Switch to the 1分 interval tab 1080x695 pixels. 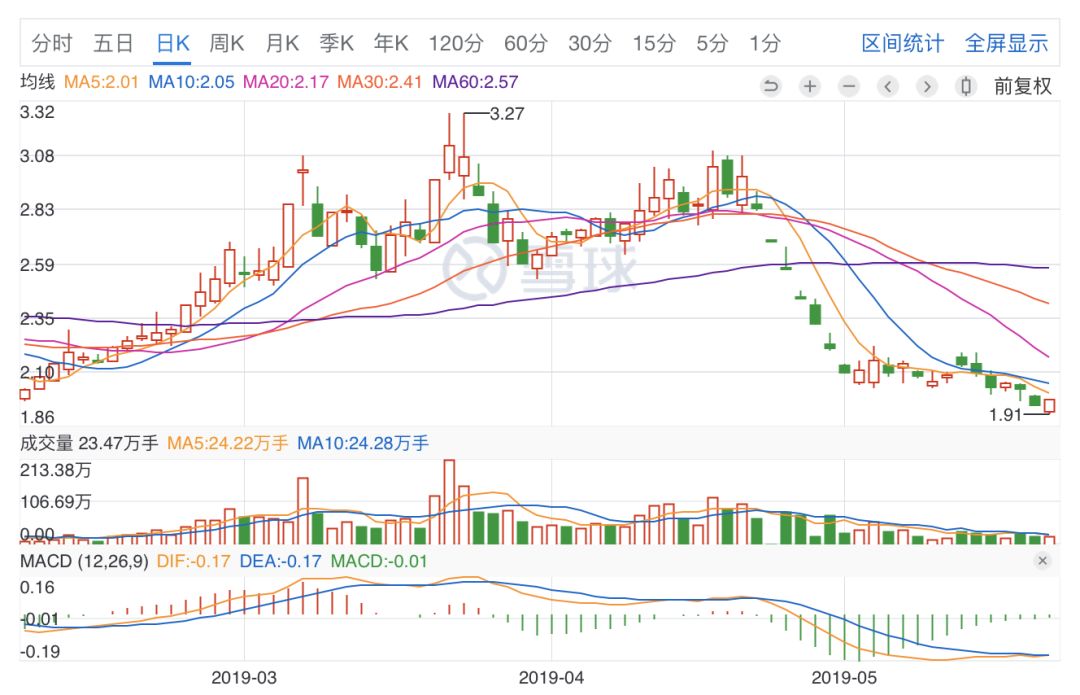[765, 43]
